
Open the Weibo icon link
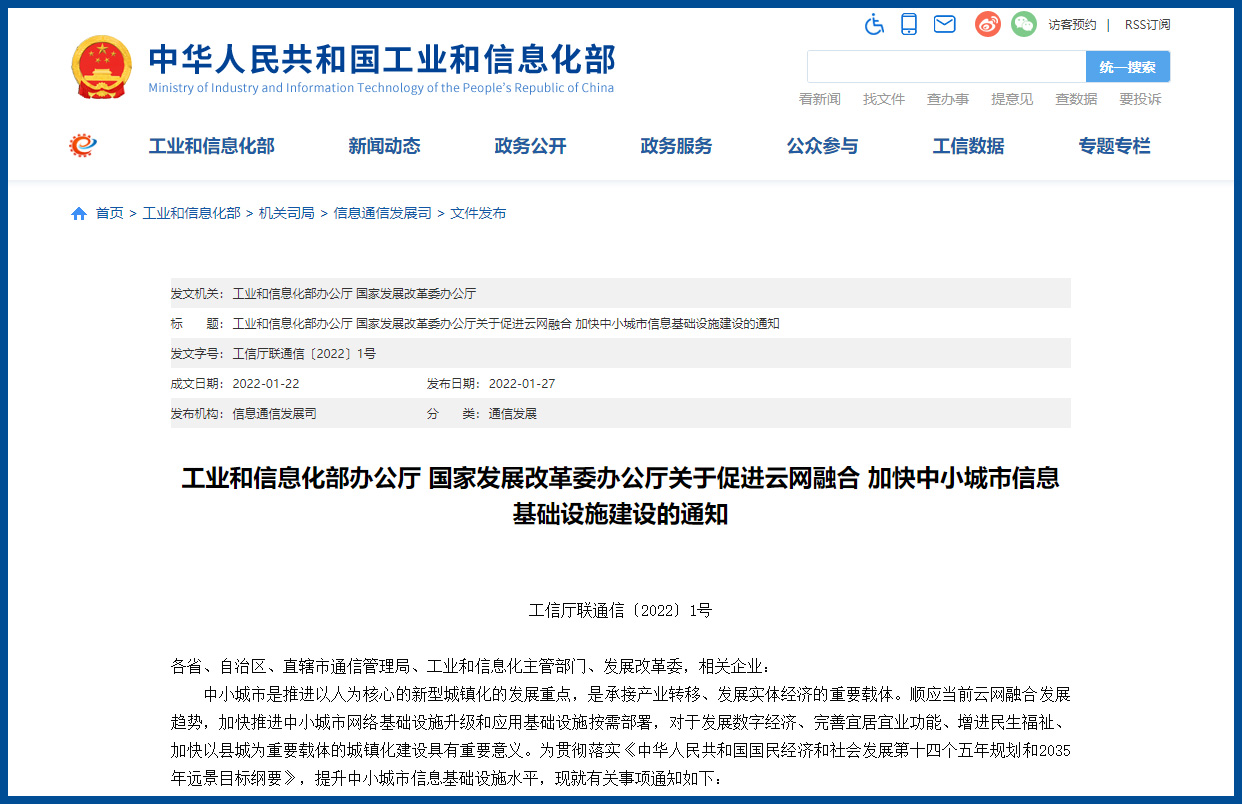987,24
